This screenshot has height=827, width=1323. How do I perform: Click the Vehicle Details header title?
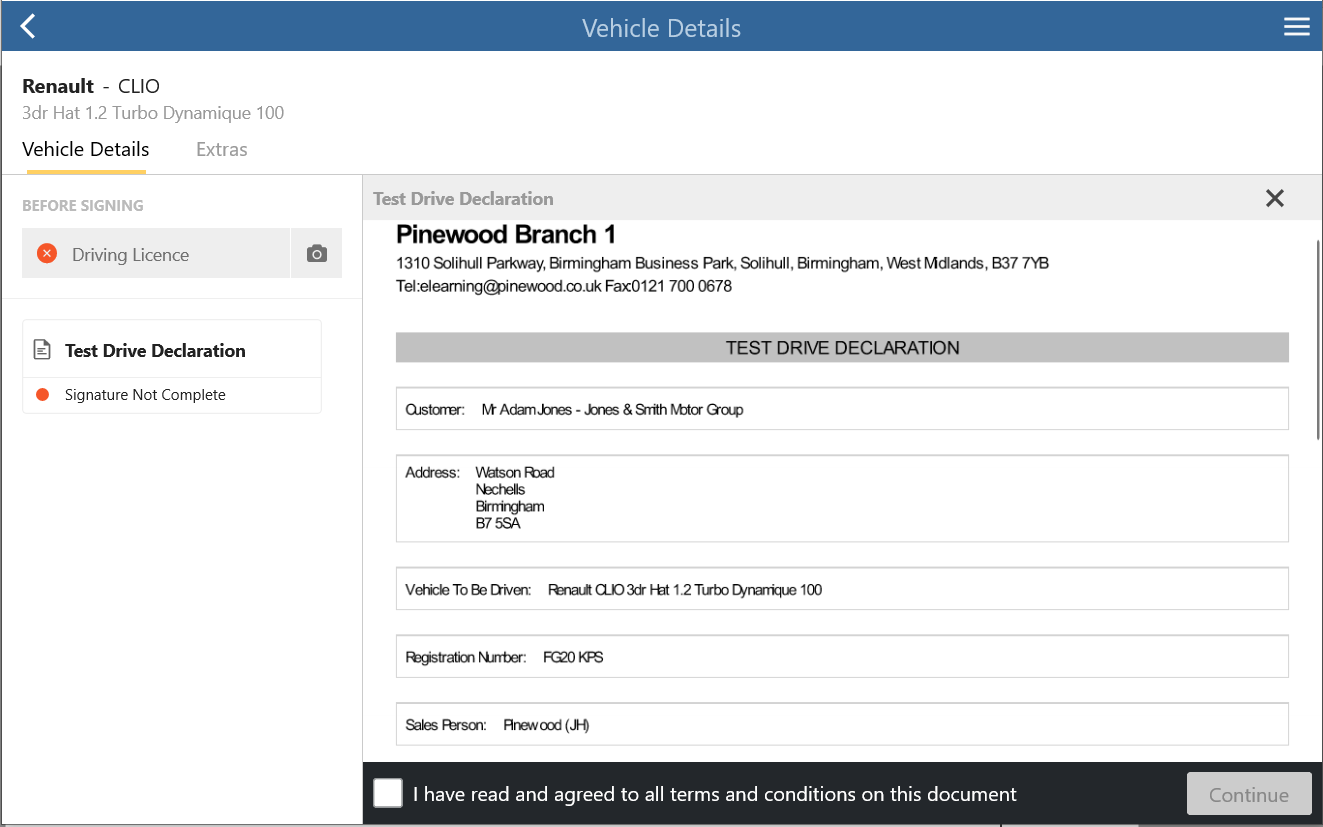(661, 27)
